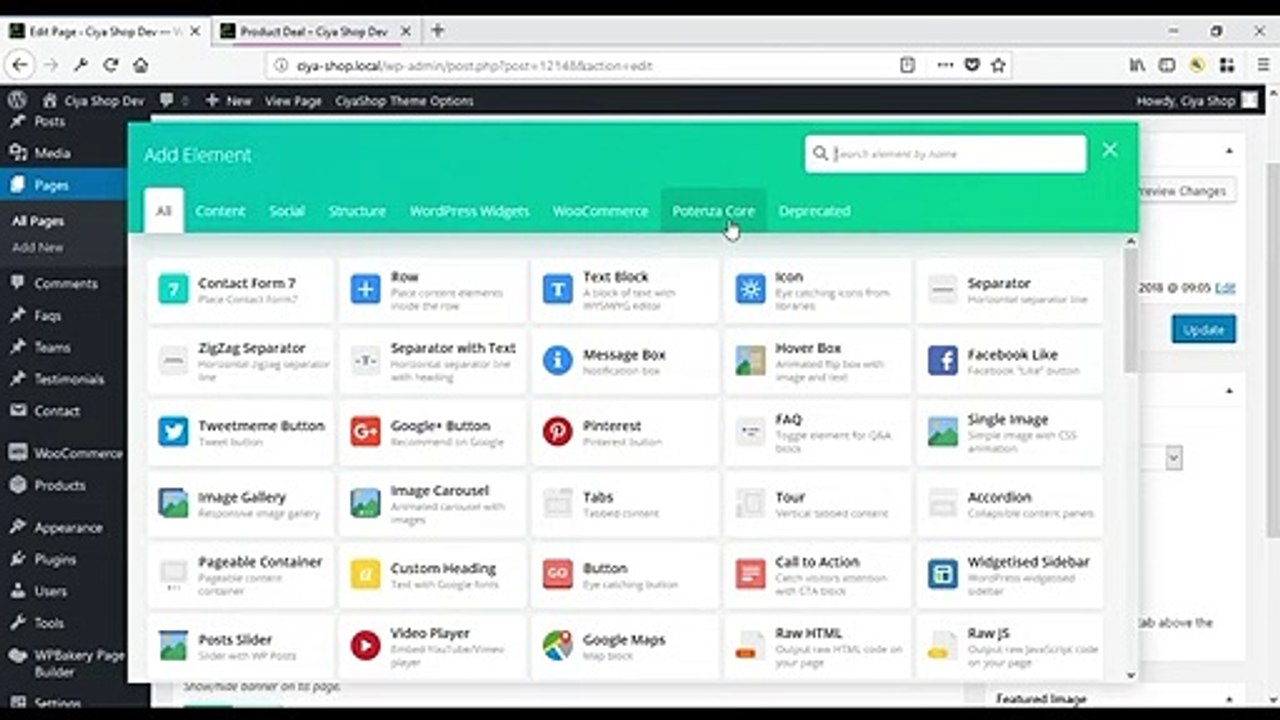The image size is (1280, 720).
Task: Add an Accordion element
Action: point(1009,504)
